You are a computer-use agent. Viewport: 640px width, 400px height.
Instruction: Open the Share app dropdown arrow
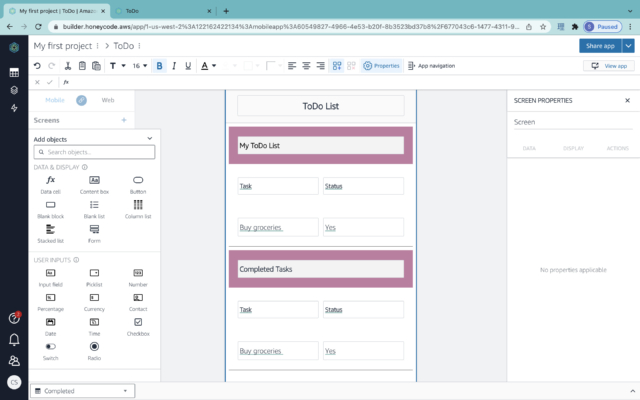(x=628, y=46)
